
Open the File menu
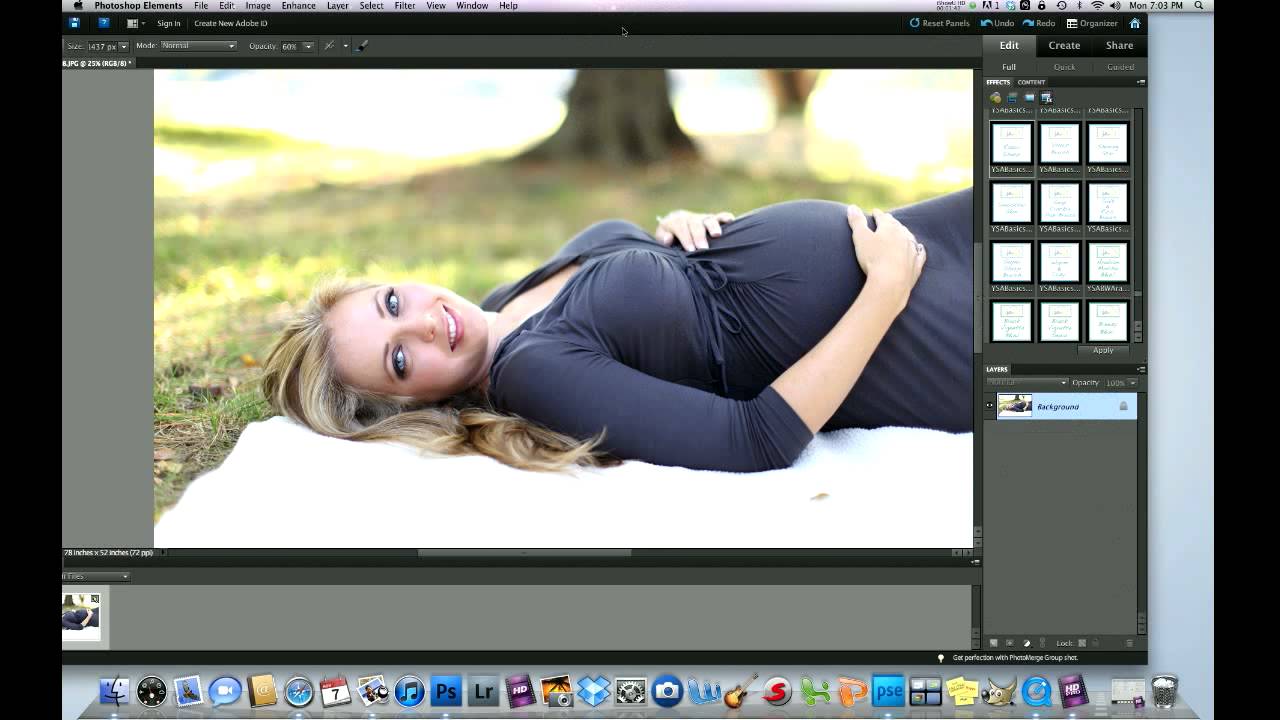point(201,6)
